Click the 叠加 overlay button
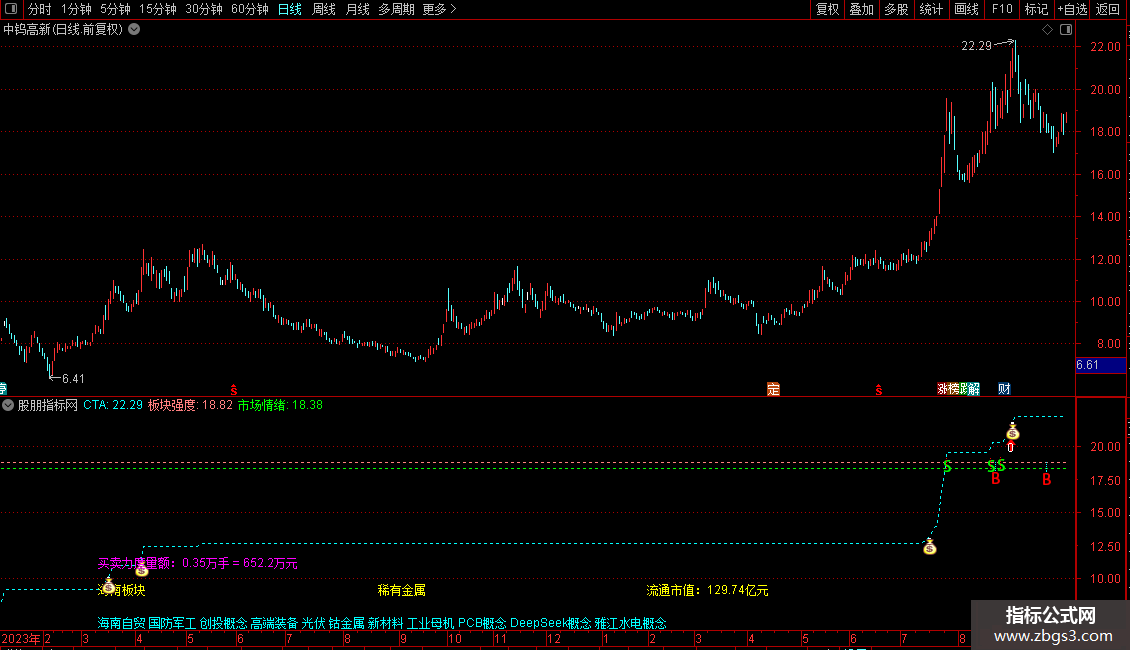Viewport: 1130px width, 650px height. coord(861,9)
